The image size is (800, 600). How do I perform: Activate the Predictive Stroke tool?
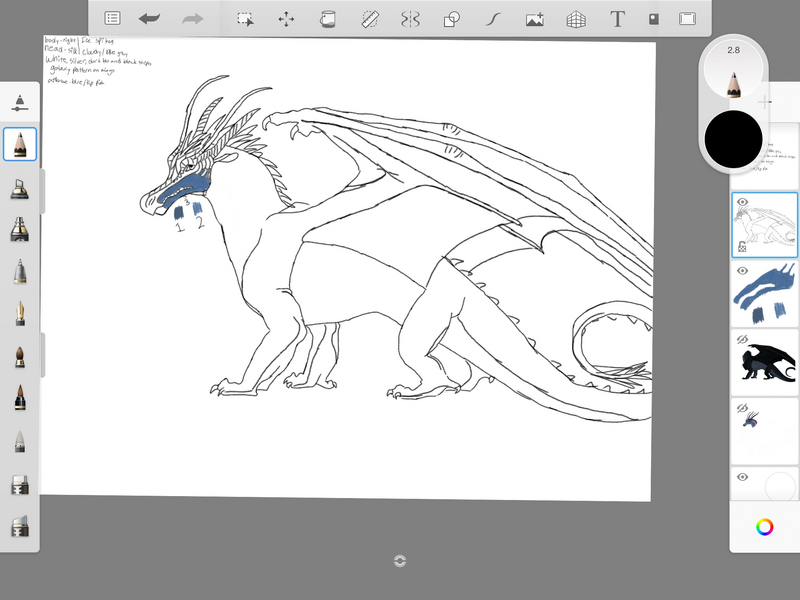492,18
